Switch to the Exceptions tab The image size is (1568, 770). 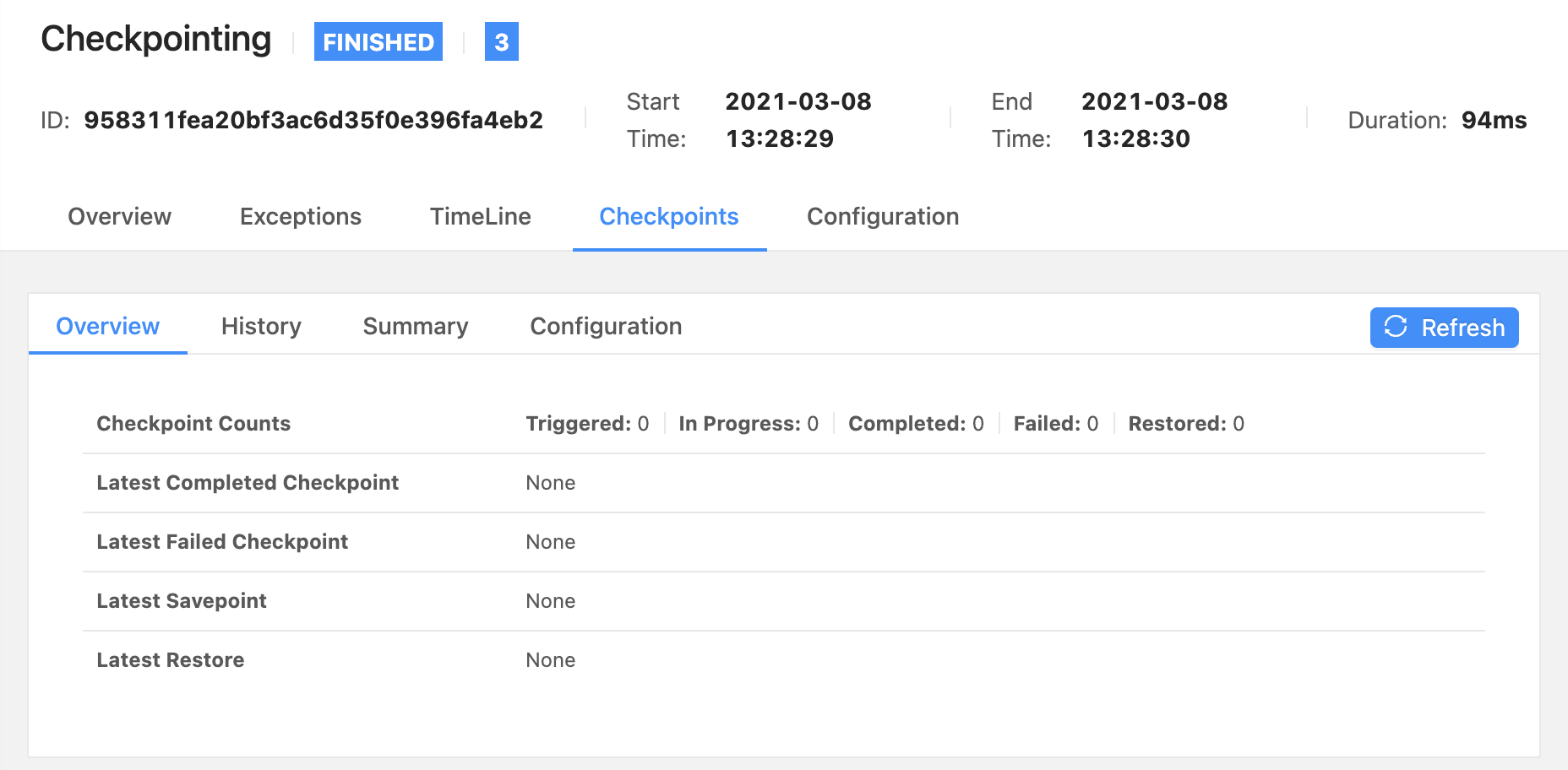click(300, 217)
